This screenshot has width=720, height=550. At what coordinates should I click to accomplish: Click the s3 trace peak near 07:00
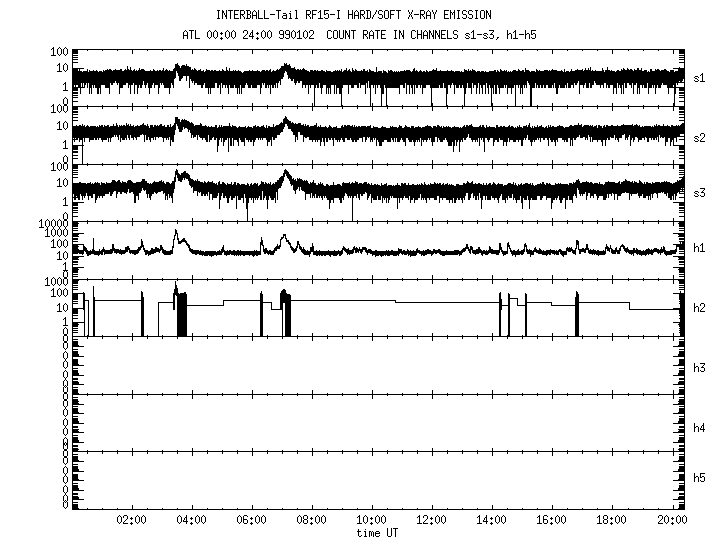(x=285, y=172)
